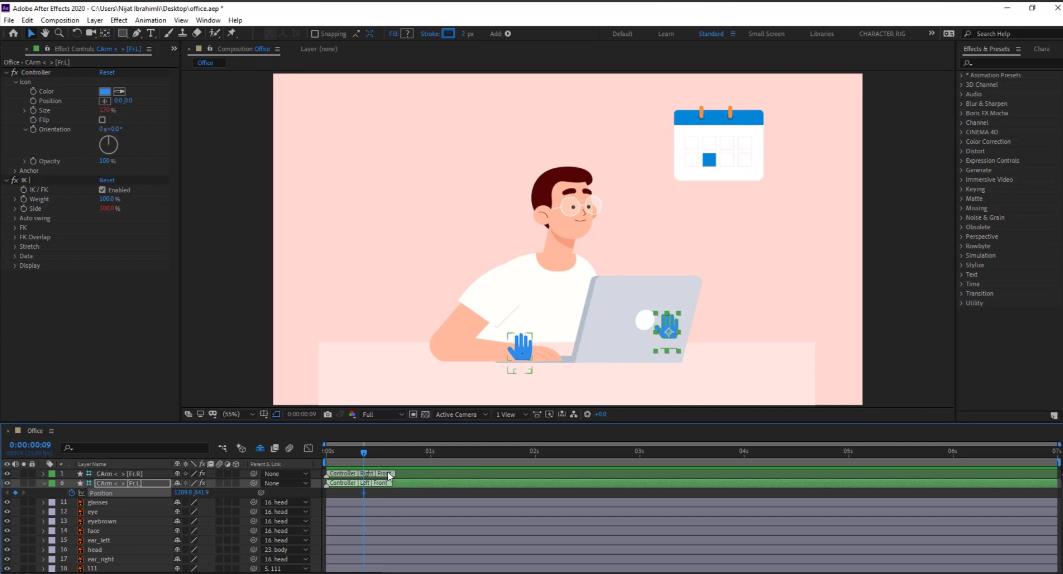Switch to the CHARACTER RIG workspace
This screenshot has height=574, width=1063.
coord(882,34)
